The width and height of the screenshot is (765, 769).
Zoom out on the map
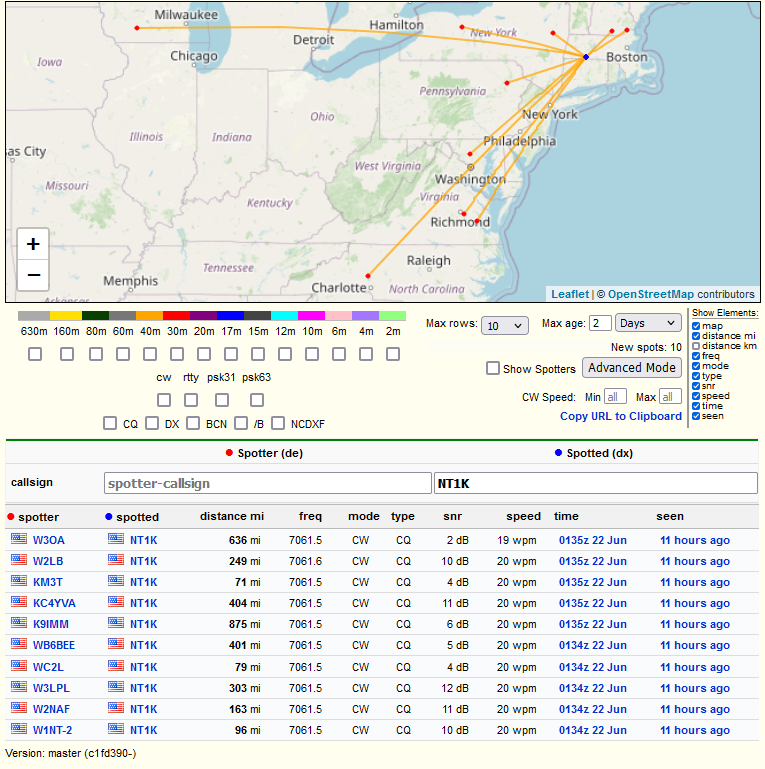33,275
